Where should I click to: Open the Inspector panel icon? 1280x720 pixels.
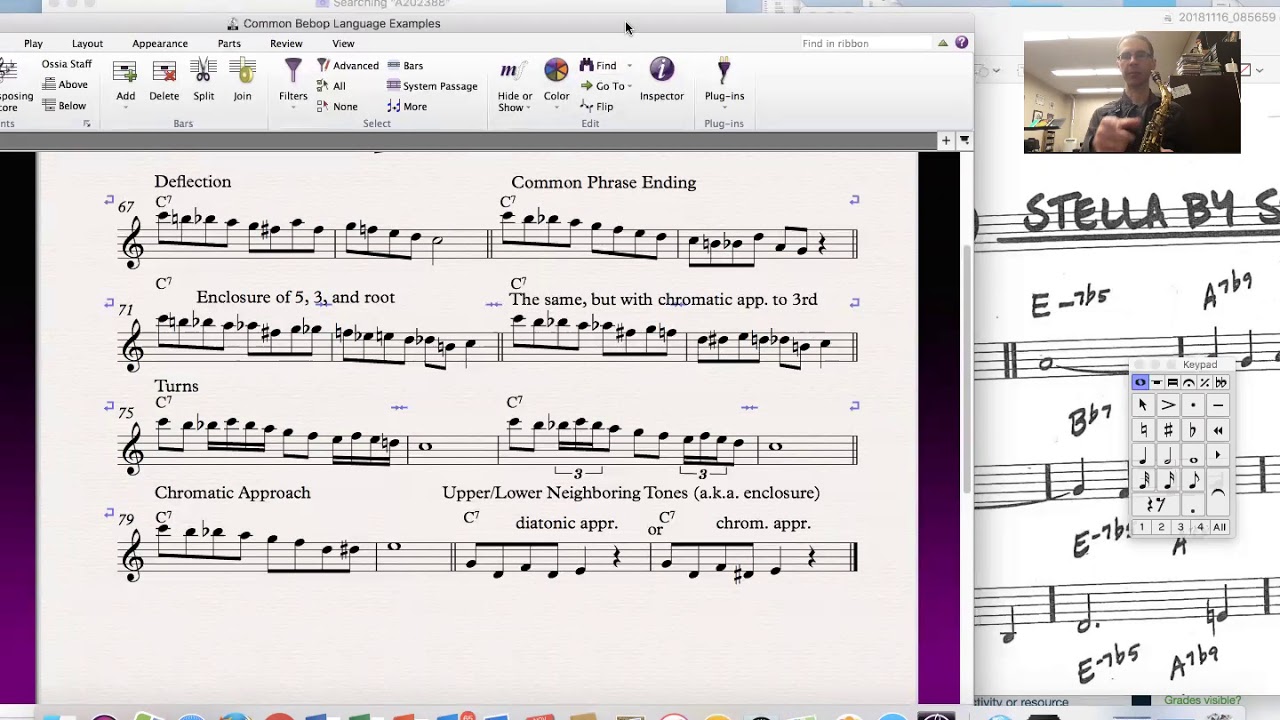coord(662,69)
